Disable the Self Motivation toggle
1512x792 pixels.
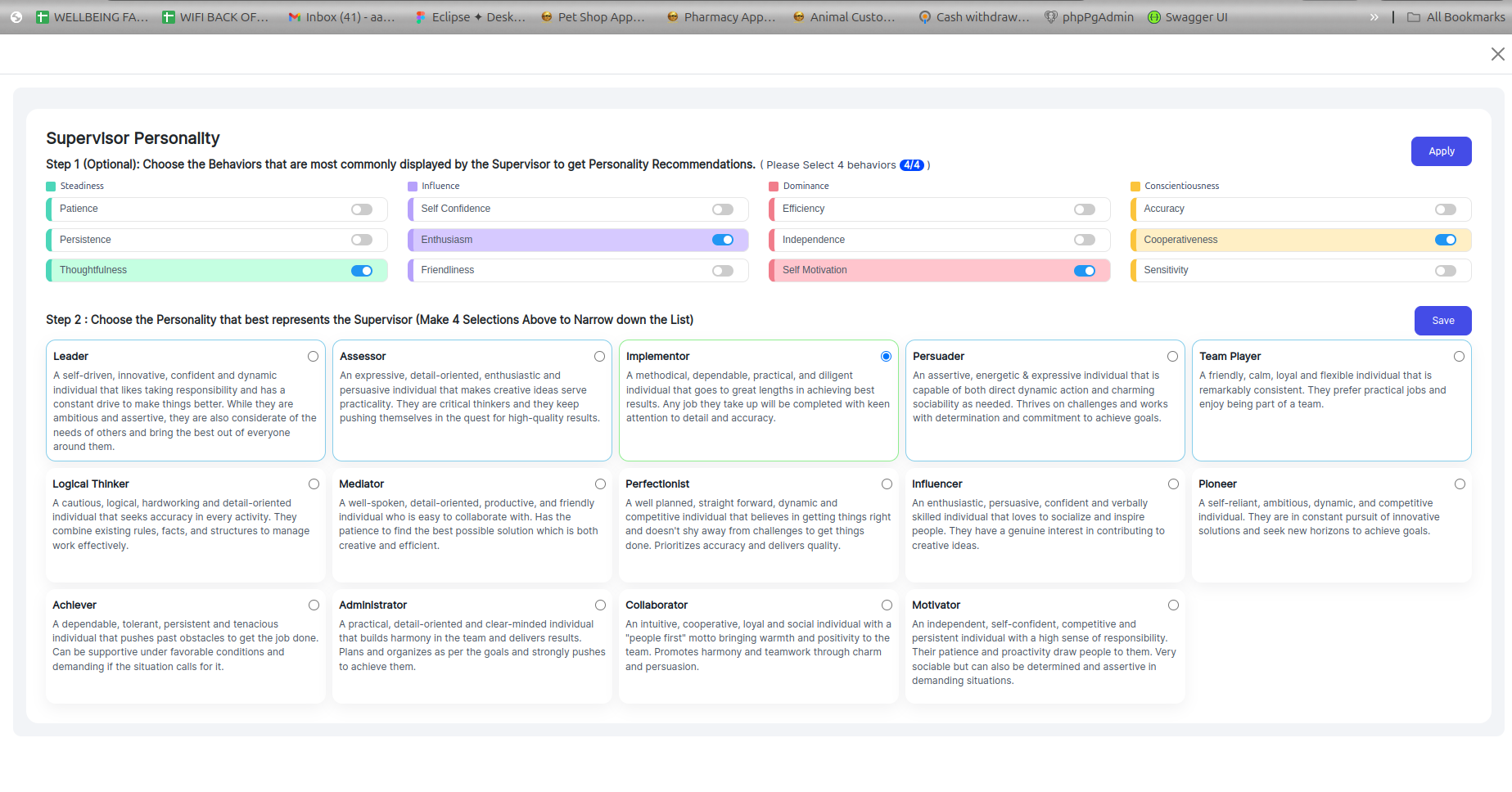coord(1084,271)
